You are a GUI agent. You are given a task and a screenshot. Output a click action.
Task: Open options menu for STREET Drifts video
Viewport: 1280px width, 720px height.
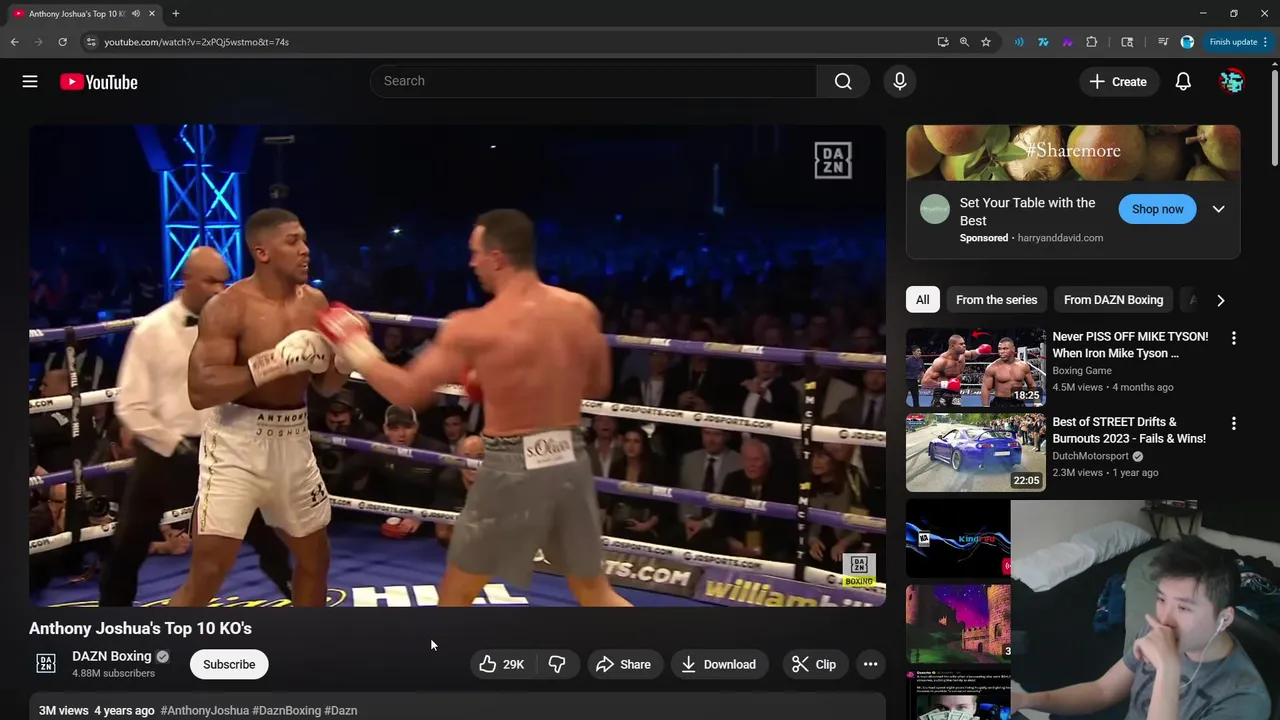pyautogui.click(x=1233, y=423)
